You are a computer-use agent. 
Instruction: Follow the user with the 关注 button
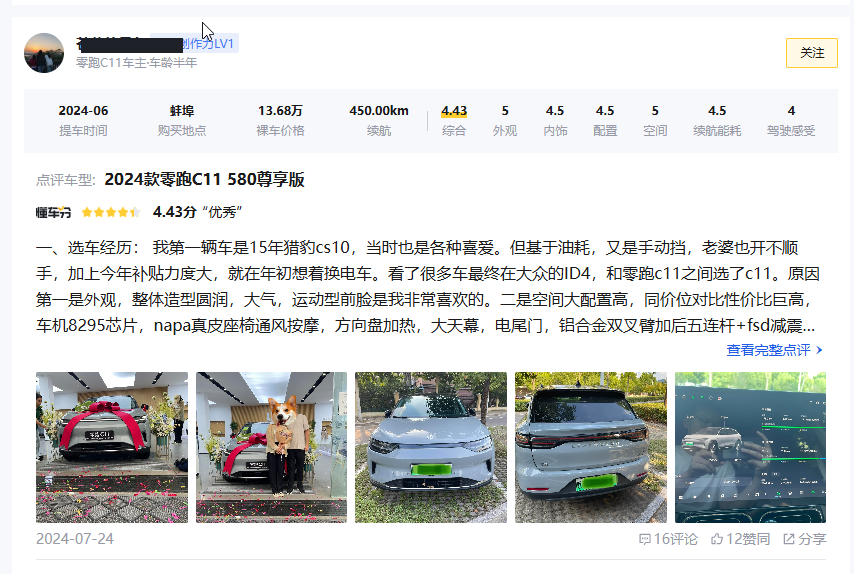(x=812, y=53)
